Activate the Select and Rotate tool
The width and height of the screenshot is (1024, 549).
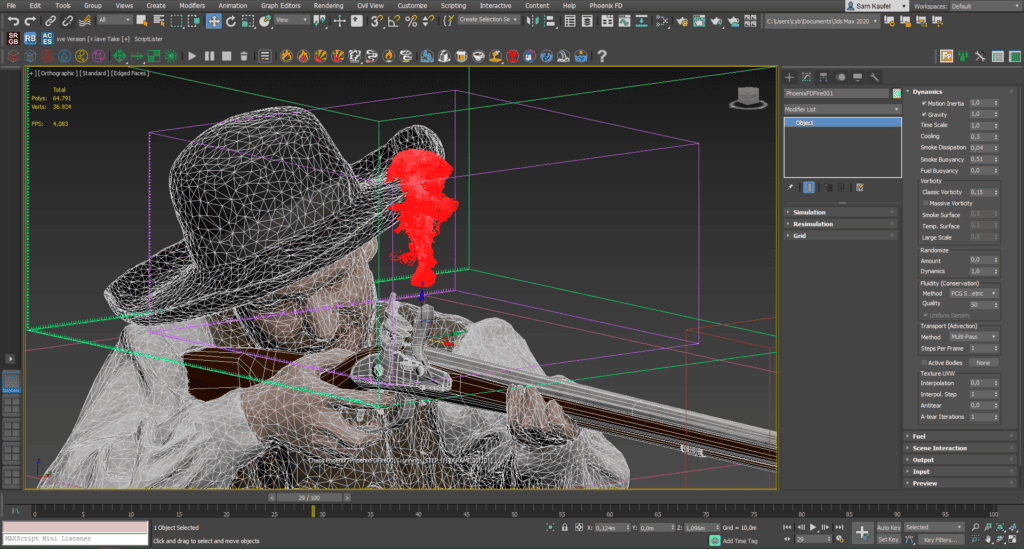coord(231,22)
